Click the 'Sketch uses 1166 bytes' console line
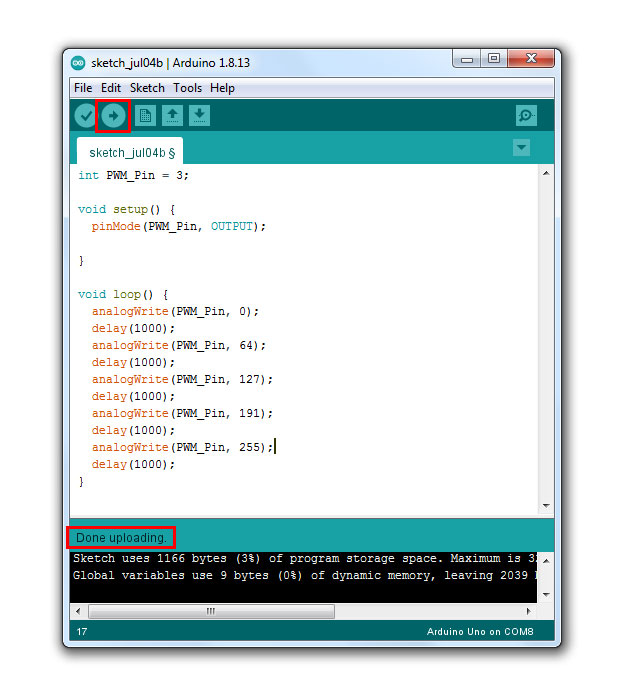 [x=305, y=558]
